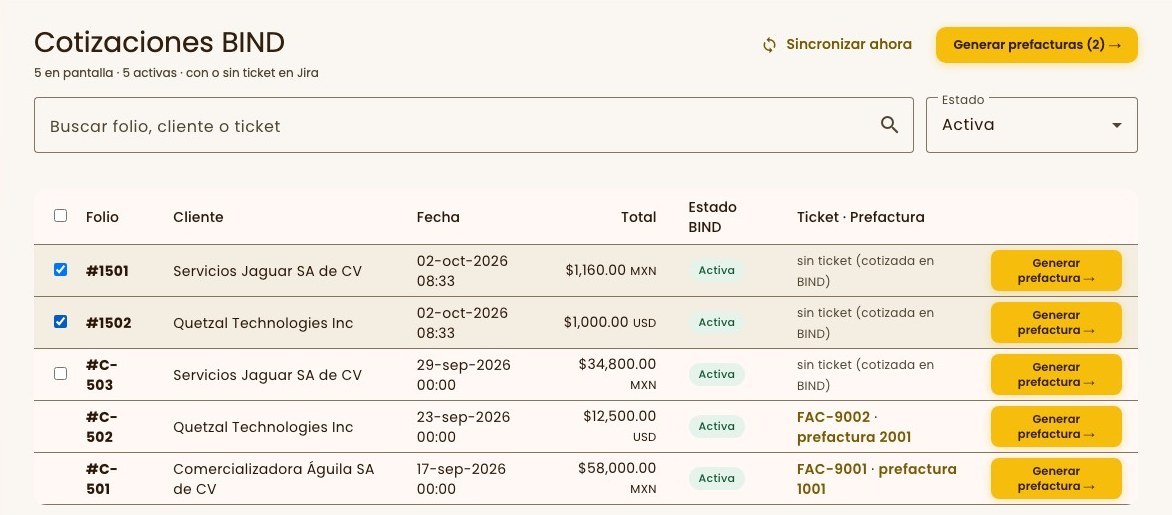The image size is (1172, 515).
Task: Click the folio #C-503 cell
Action: [x=102, y=374]
